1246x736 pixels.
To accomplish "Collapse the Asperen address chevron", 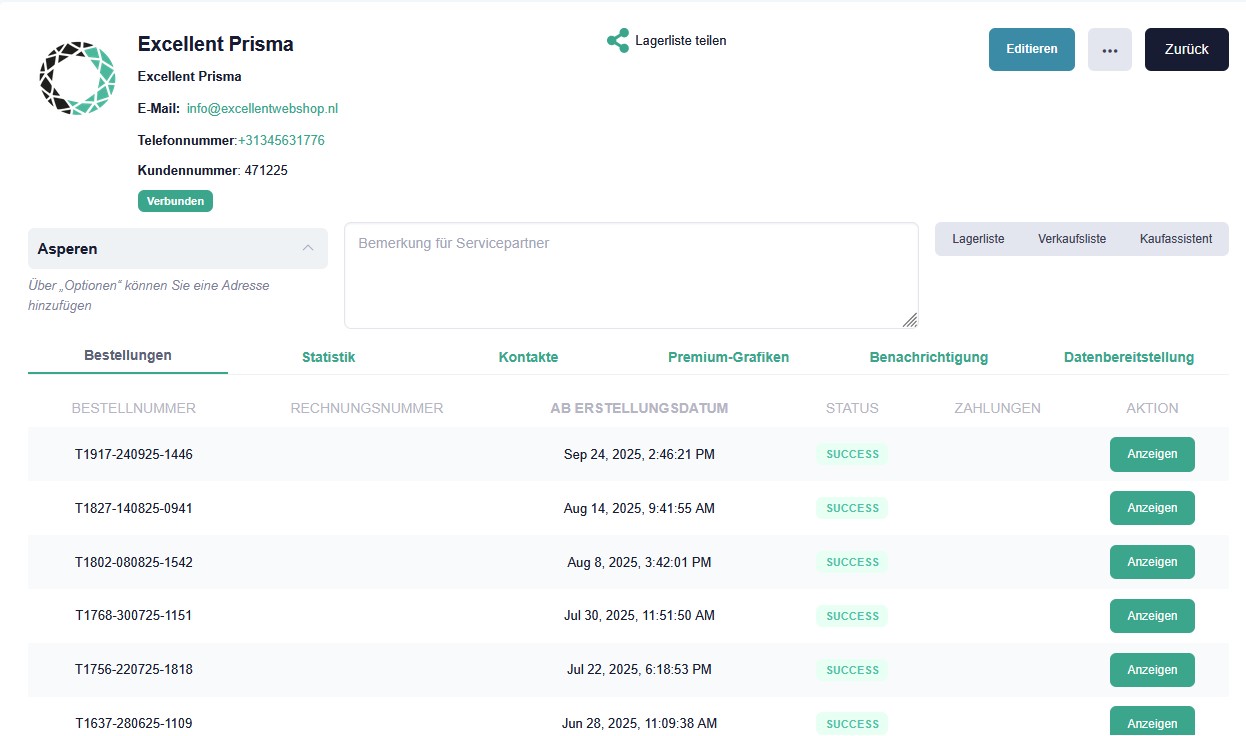I will click(308, 248).
